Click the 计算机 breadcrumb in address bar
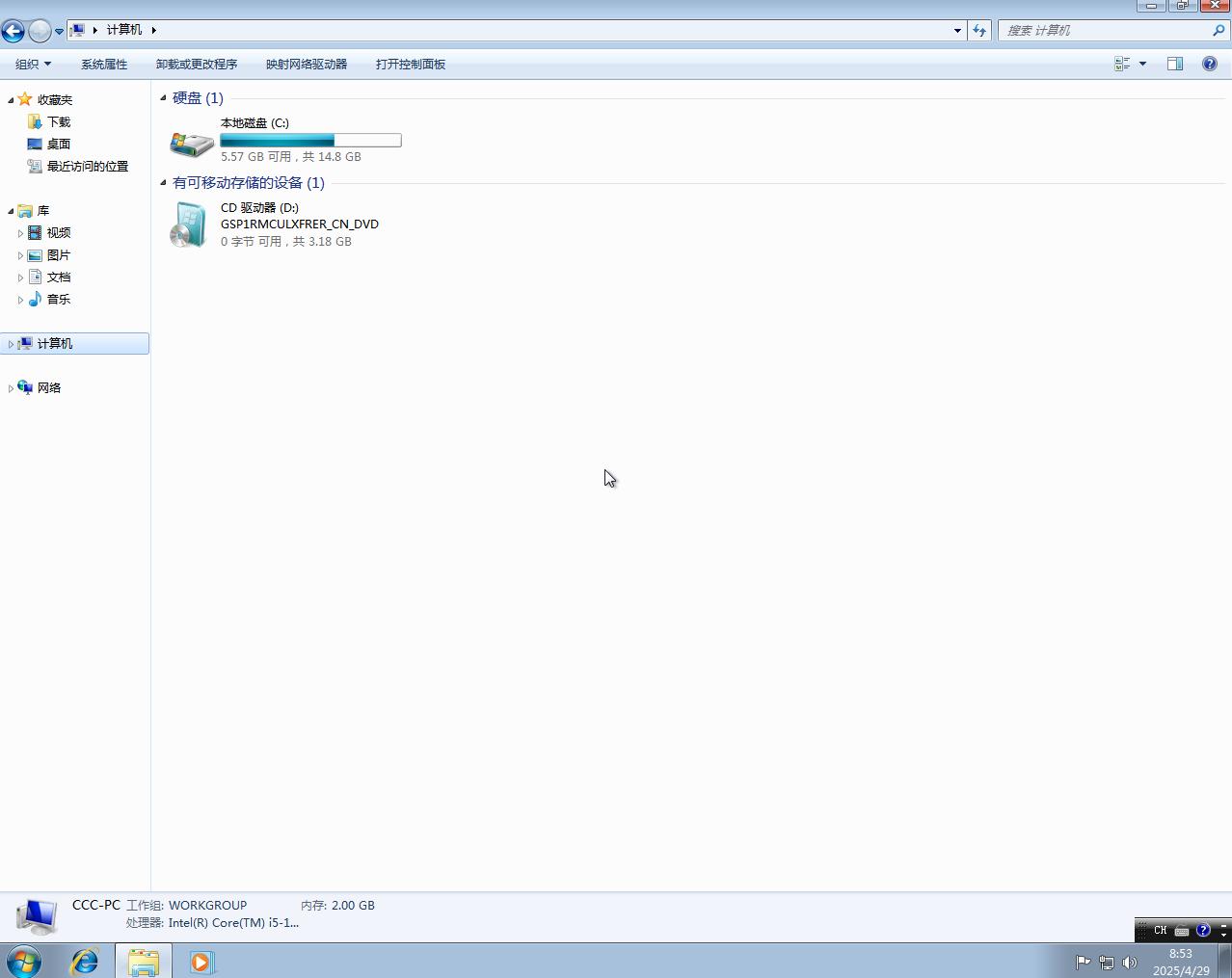The width and height of the screenshot is (1232, 978). (124, 30)
